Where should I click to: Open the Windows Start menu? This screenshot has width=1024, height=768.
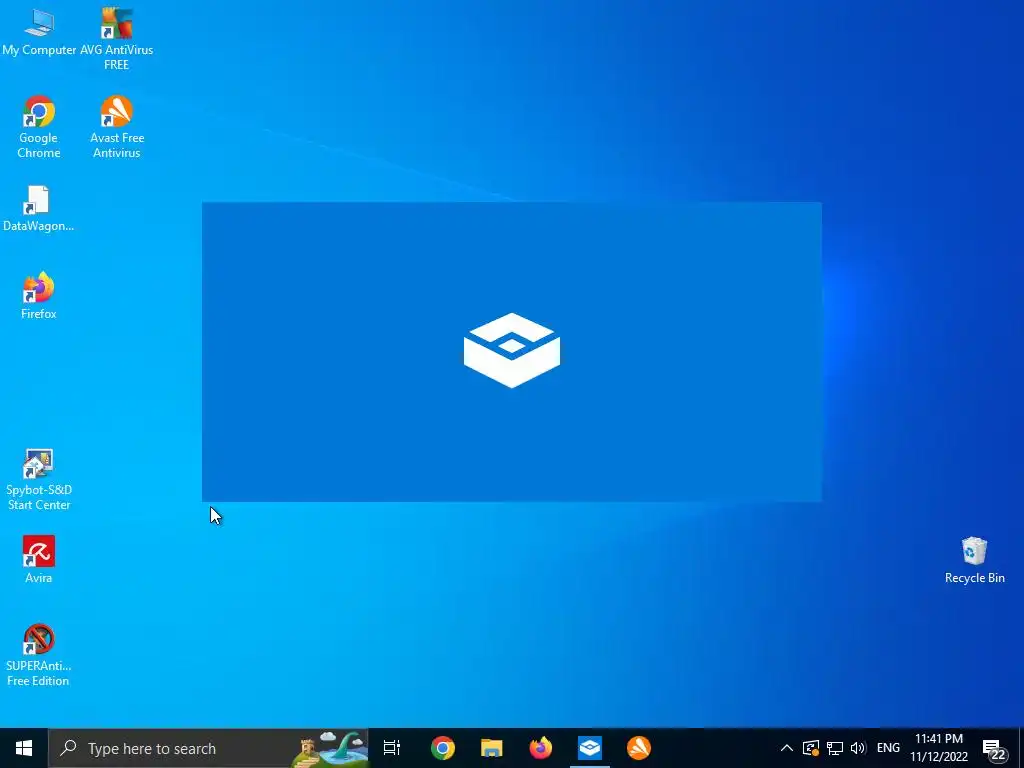(x=24, y=748)
